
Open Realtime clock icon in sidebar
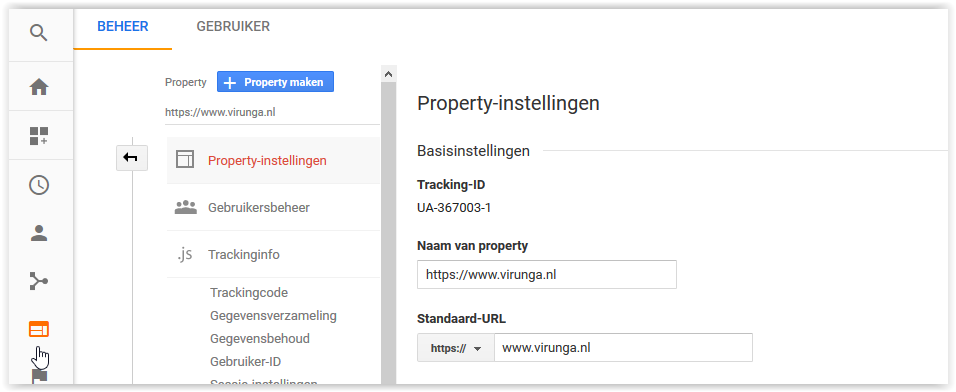point(39,185)
